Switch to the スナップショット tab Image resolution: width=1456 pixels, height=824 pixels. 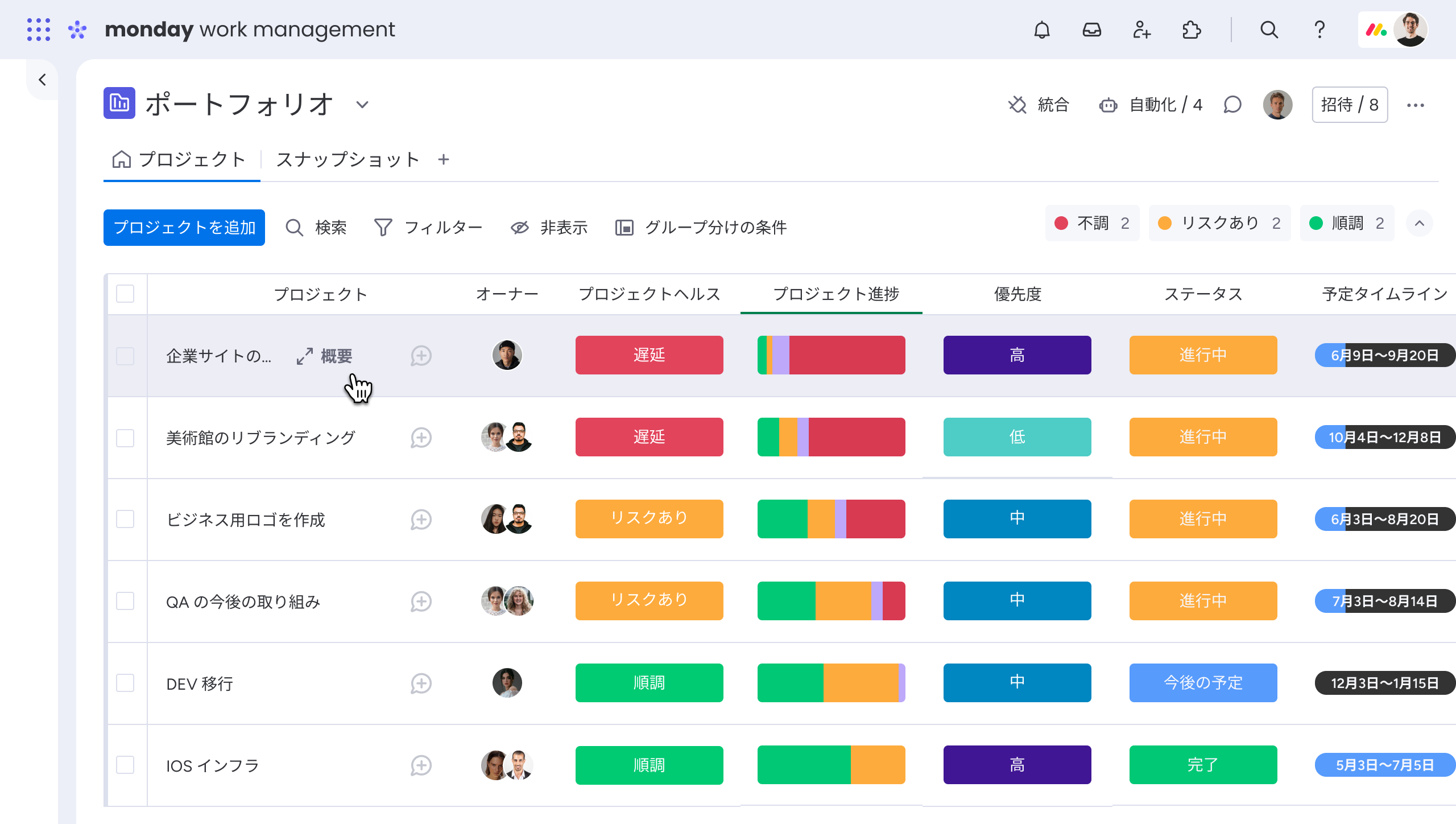point(348,159)
